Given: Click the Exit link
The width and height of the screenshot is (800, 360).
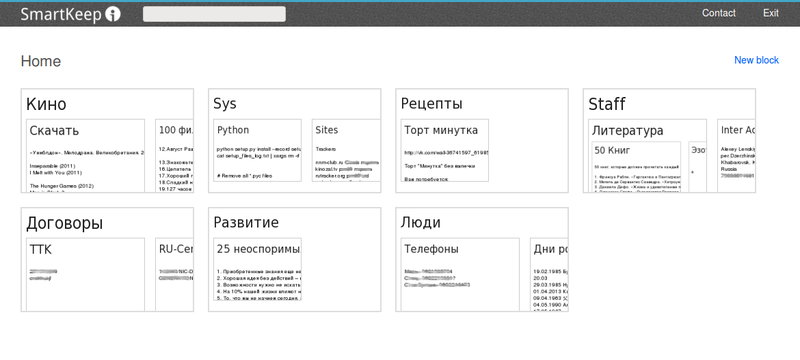Looking at the screenshot, I should [771, 13].
